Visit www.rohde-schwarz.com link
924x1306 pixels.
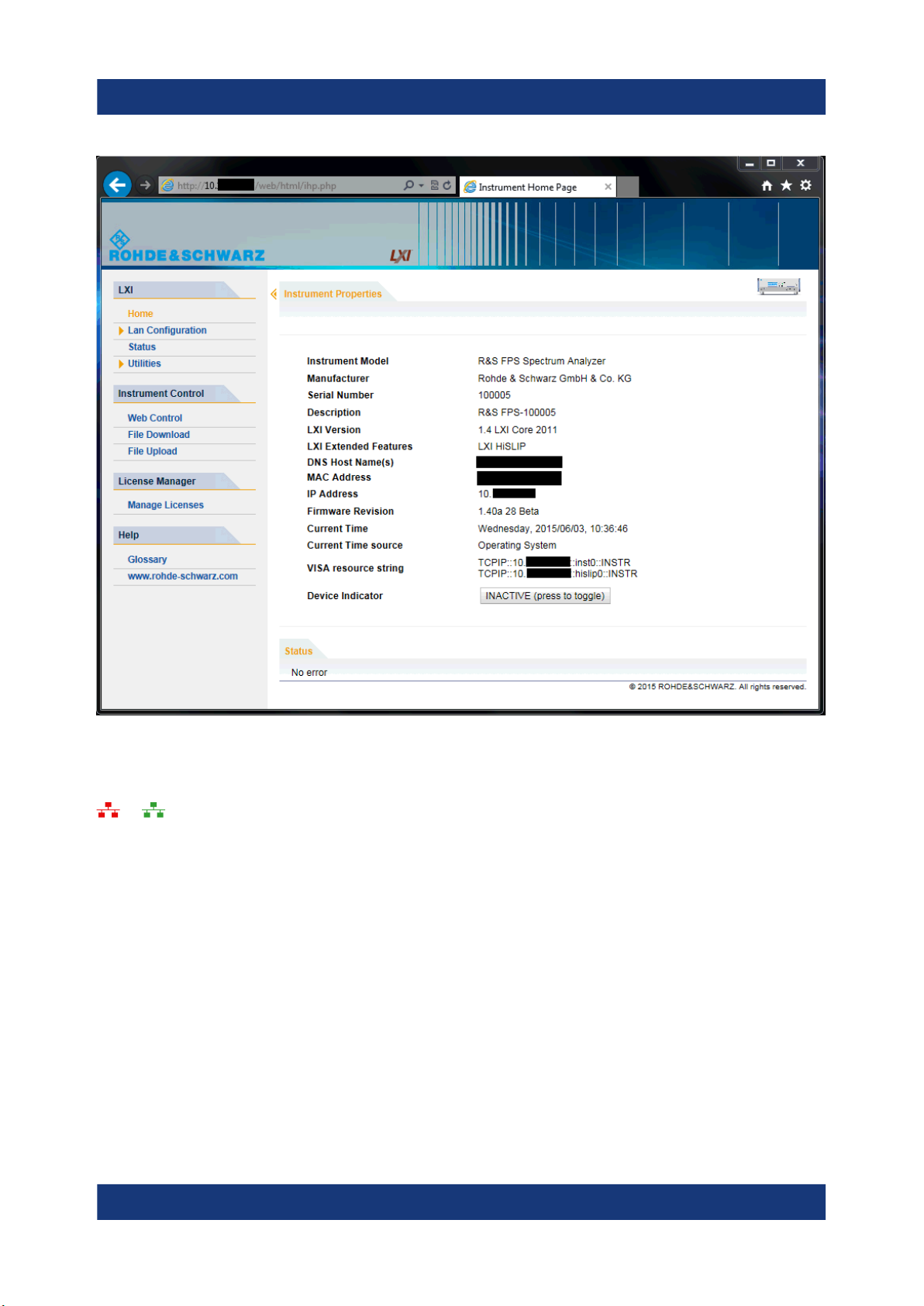pos(183,576)
